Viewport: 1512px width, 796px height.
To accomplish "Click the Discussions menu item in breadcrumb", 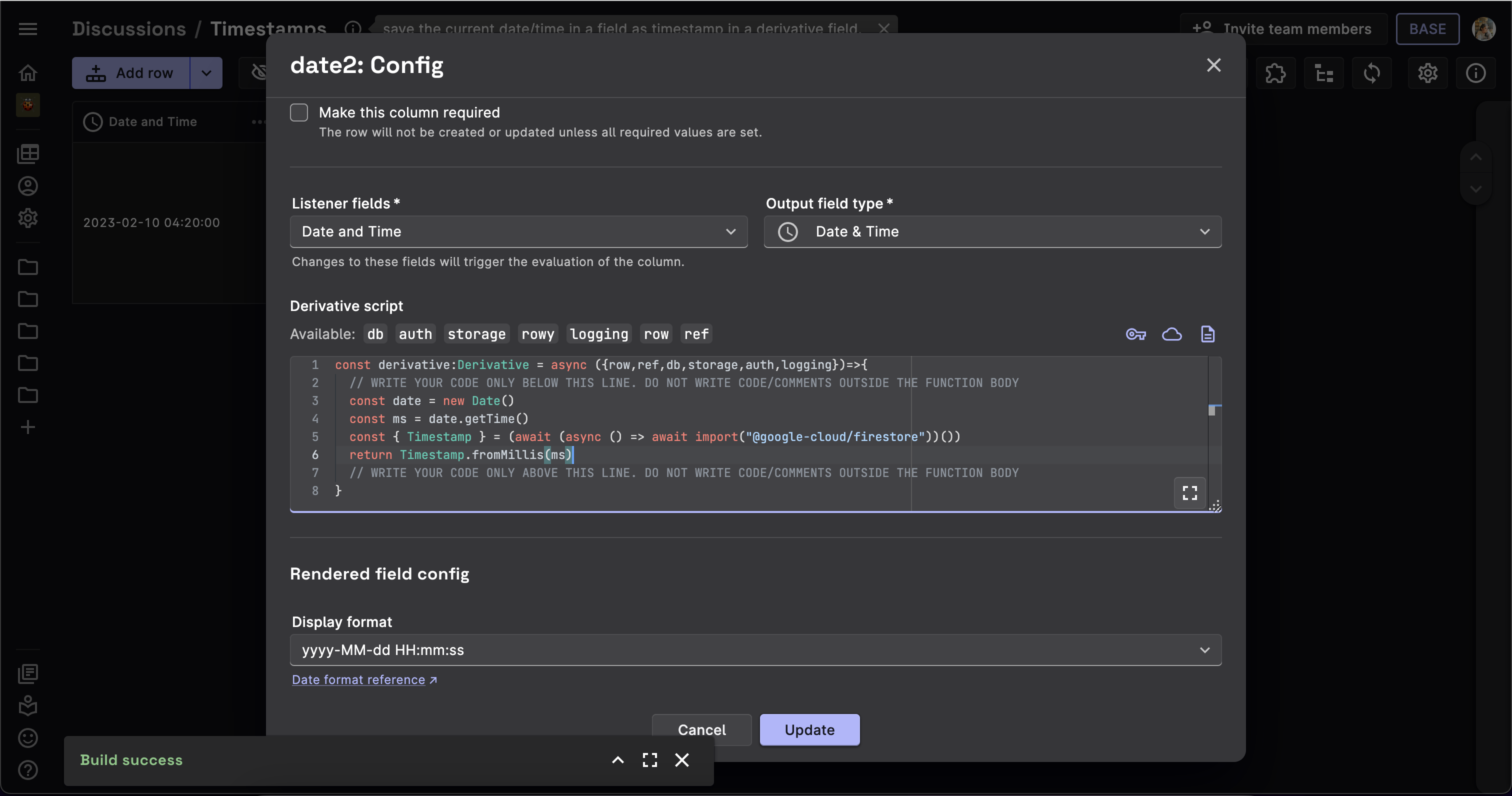I will pos(128,29).
